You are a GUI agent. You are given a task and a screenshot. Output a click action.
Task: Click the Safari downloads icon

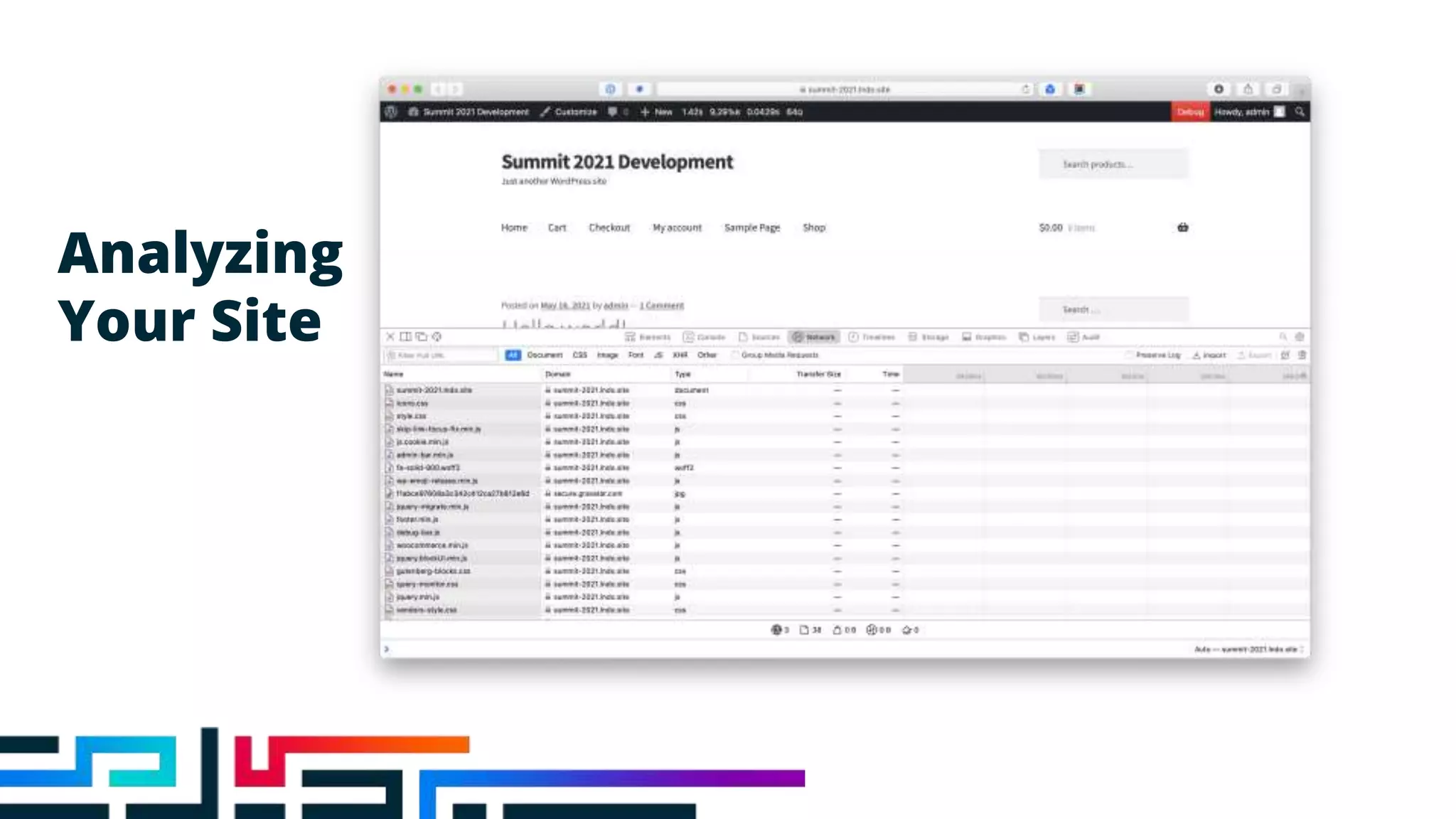point(1219,89)
